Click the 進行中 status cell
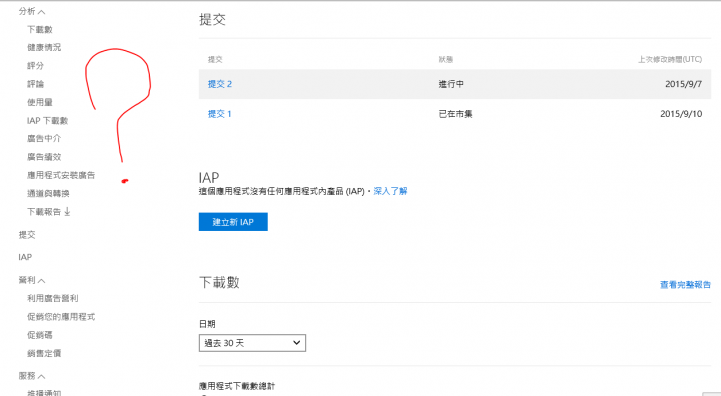721x396 pixels. tap(451, 84)
